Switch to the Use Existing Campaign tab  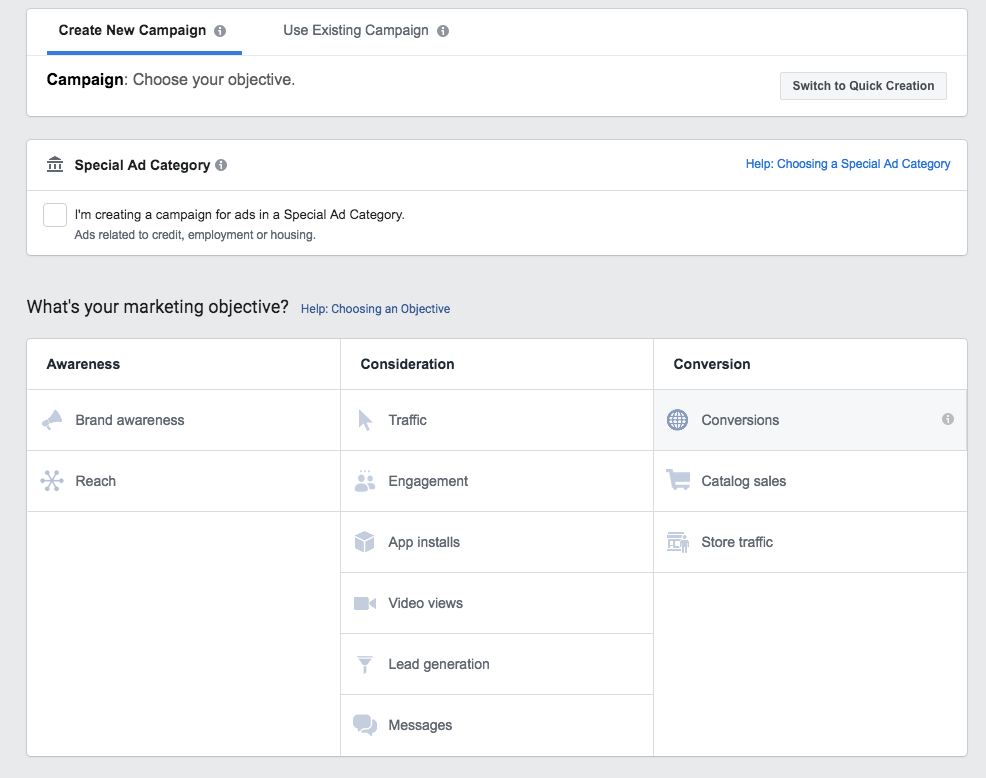(x=355, y=31)
